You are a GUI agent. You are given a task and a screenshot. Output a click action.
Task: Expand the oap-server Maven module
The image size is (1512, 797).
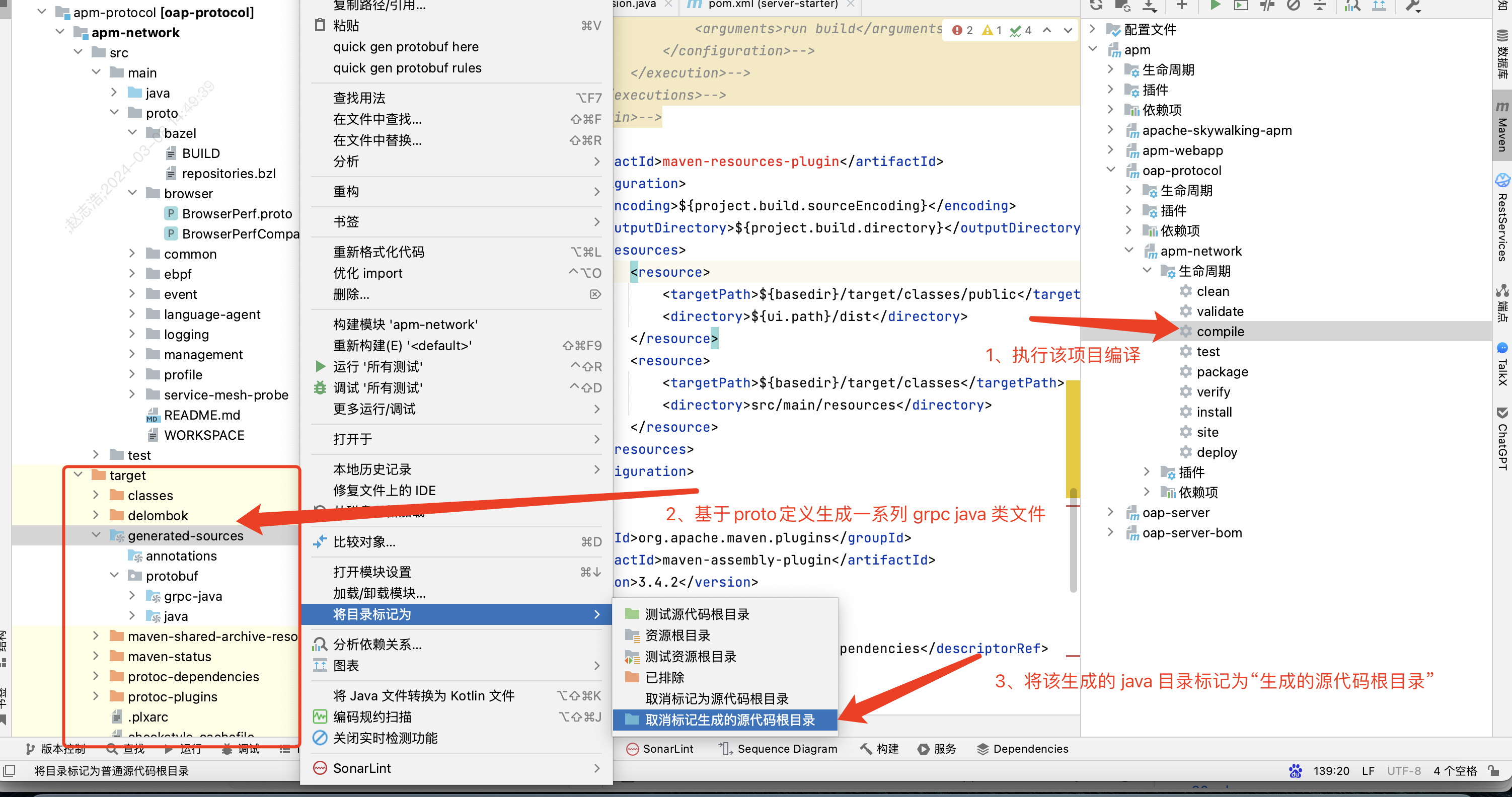1110,512
